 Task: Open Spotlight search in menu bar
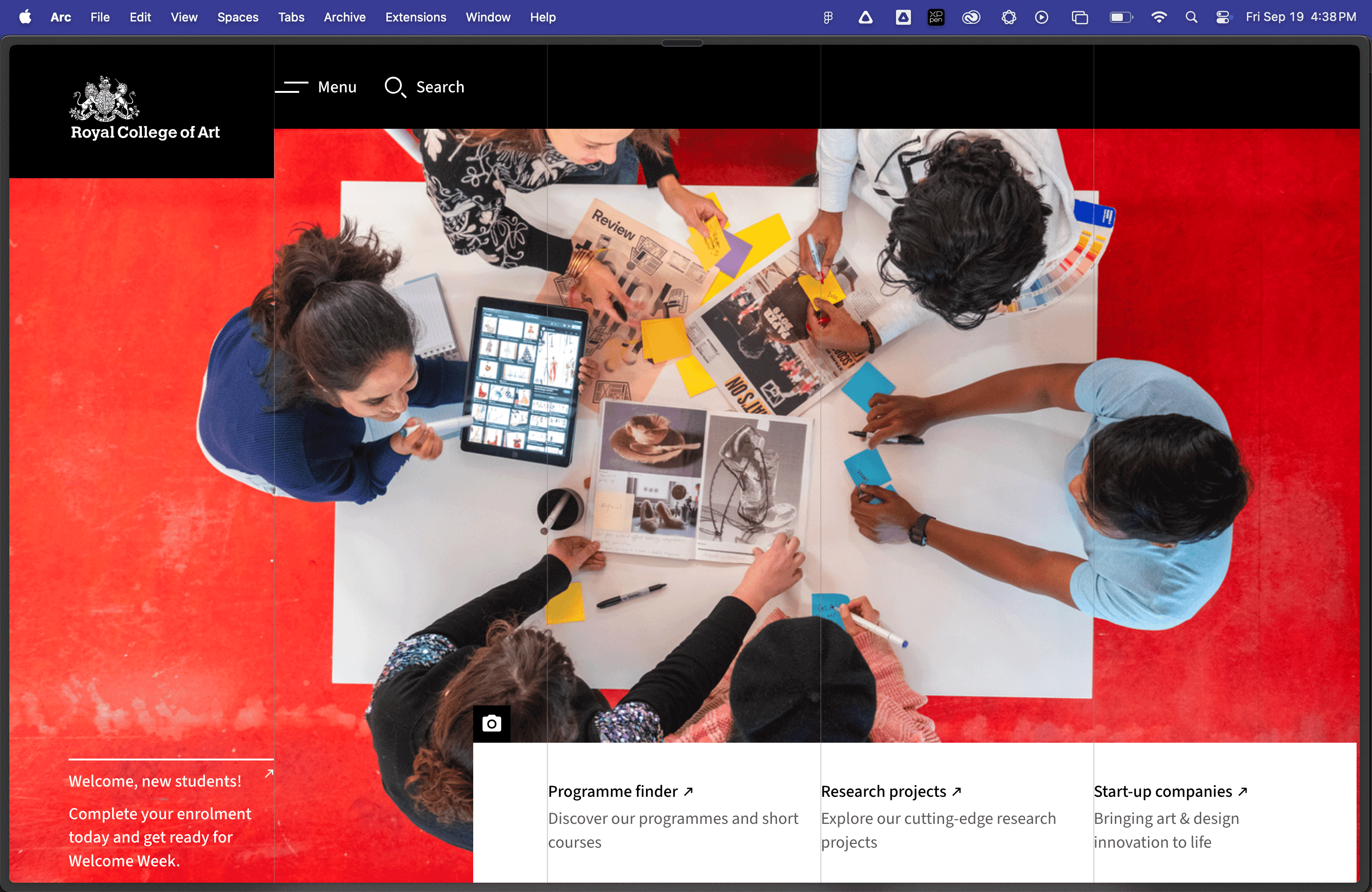coord(1191,17)
